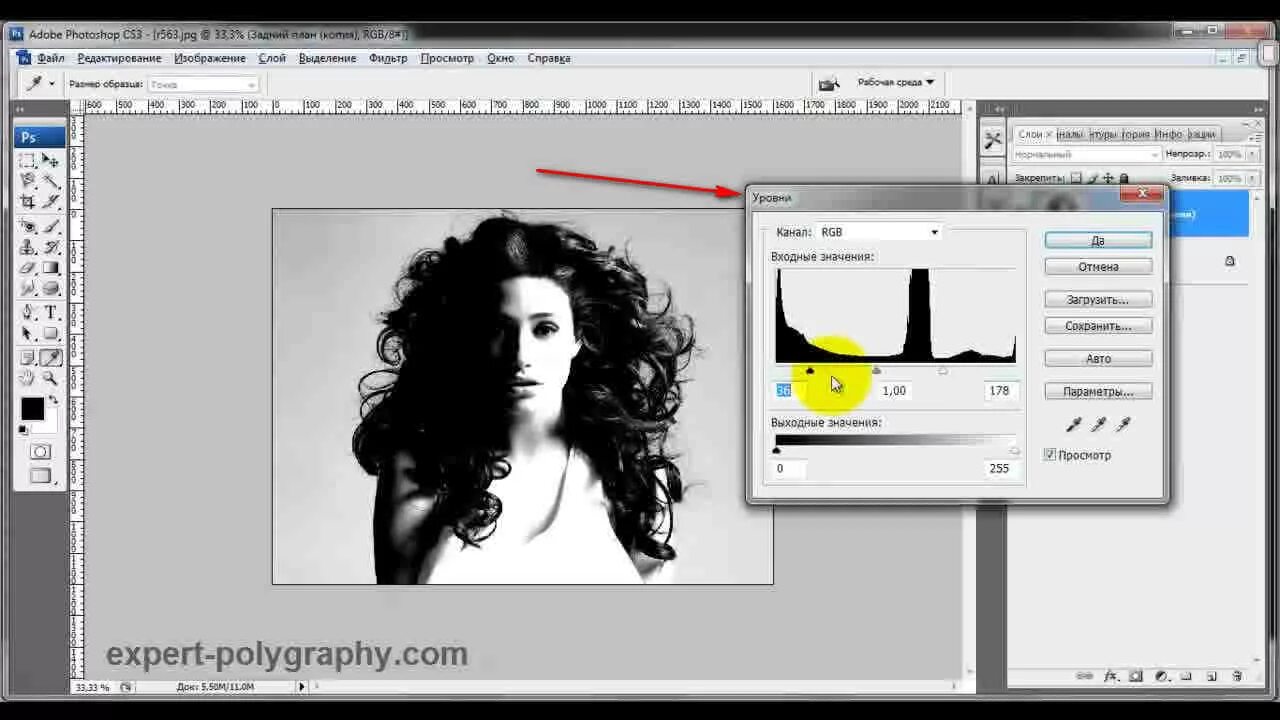Screen dimensions: 1280x720
Task: Select the Crop tool
Action: tap(27, 202)
